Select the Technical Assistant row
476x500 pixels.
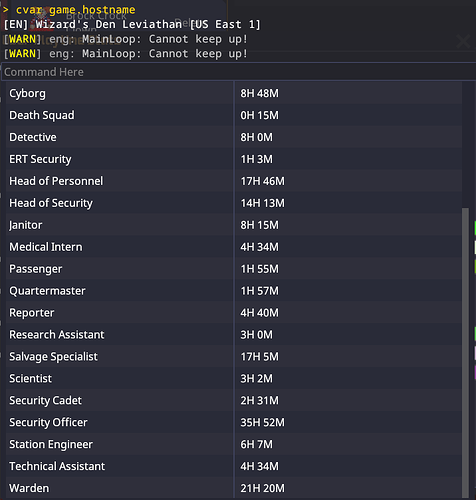[234, 466]
